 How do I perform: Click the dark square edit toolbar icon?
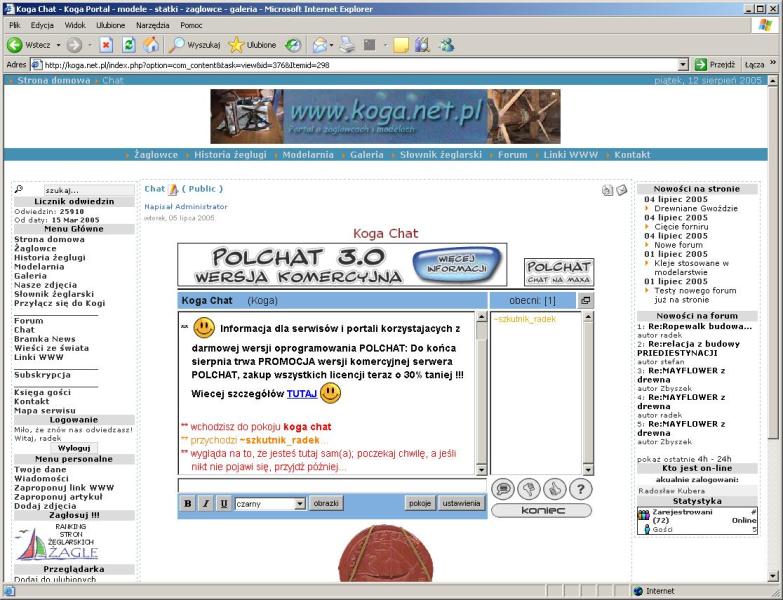tap(370, 45)
